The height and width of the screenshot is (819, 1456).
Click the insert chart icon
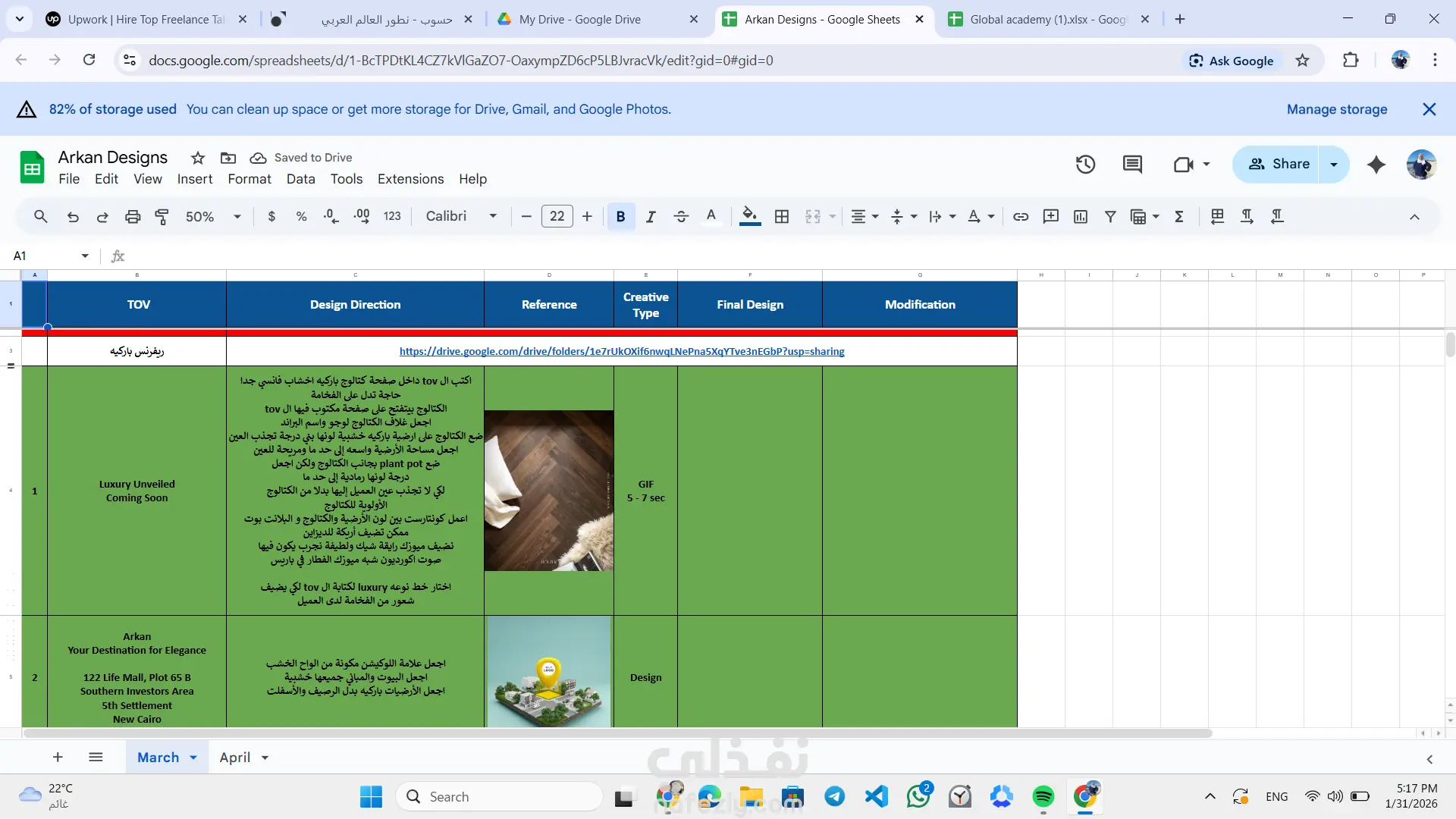(x=1081, y=217)
